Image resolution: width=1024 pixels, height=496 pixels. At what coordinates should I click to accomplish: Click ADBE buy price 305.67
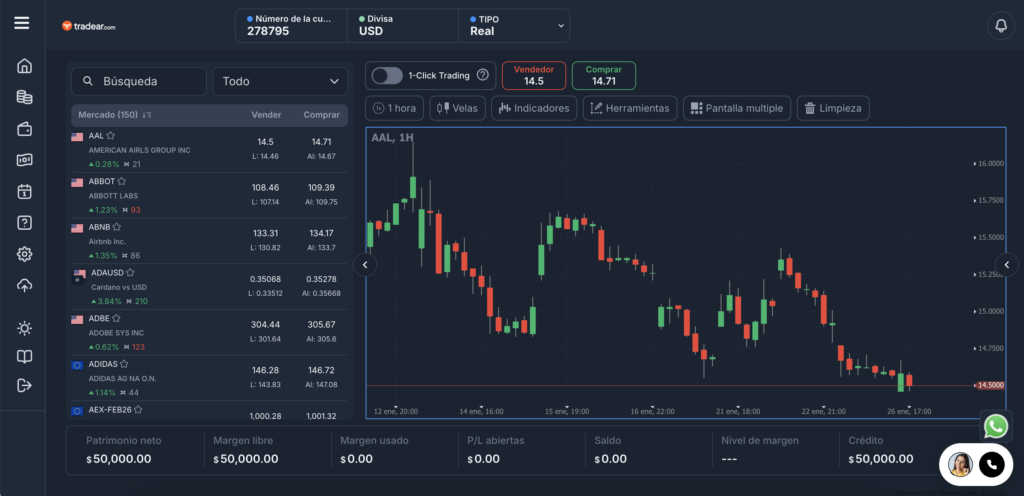321,324
